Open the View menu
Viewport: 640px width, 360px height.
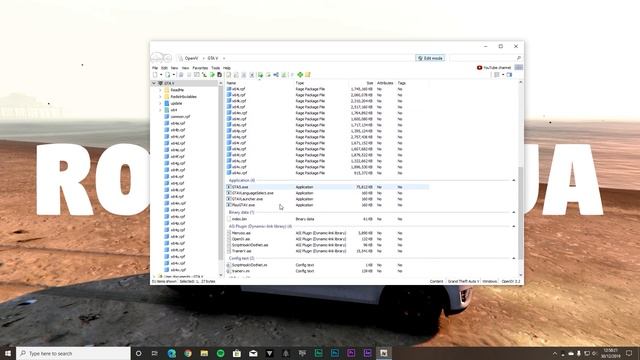click(x=185, y=68)
